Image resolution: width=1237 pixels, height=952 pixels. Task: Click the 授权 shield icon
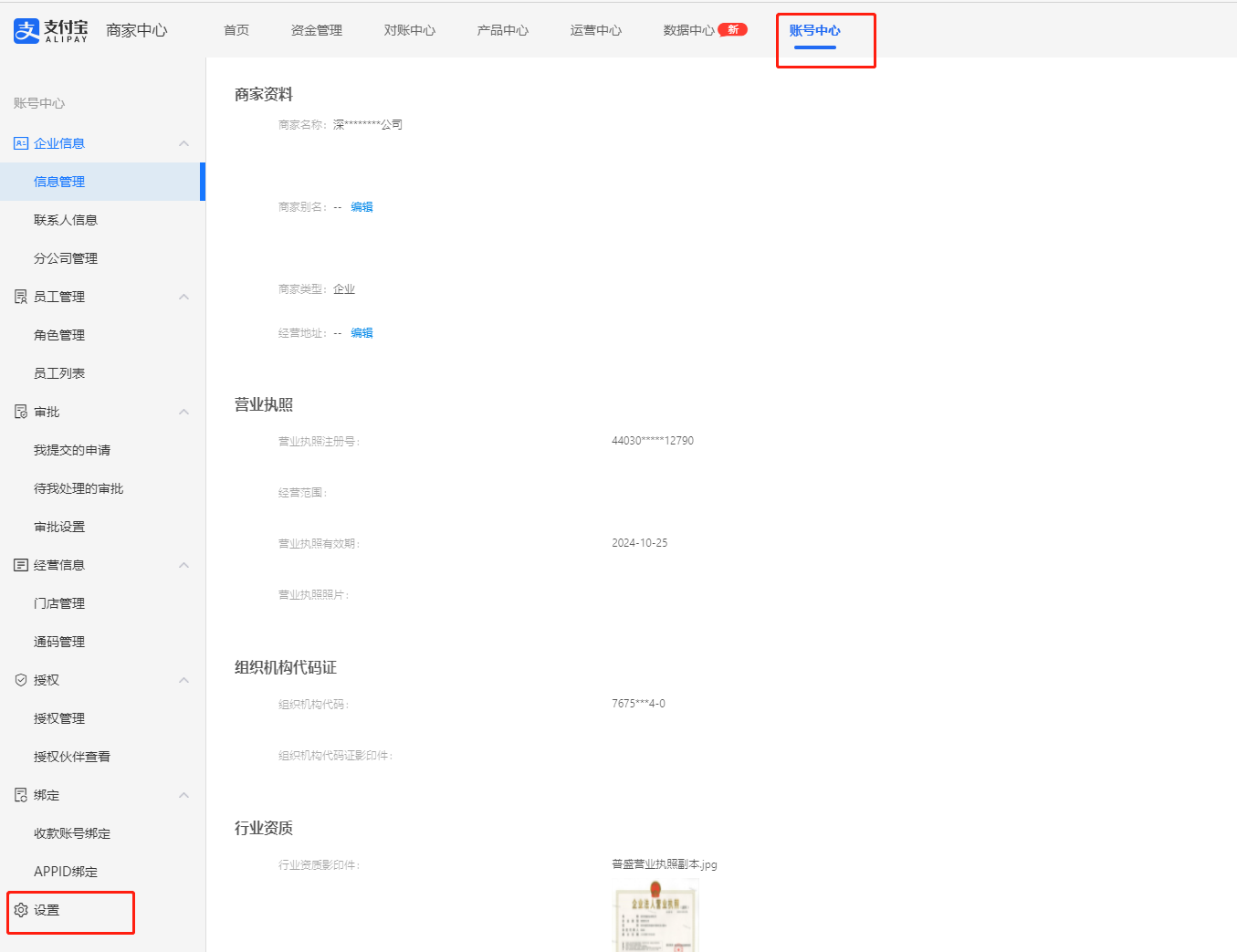21,680
